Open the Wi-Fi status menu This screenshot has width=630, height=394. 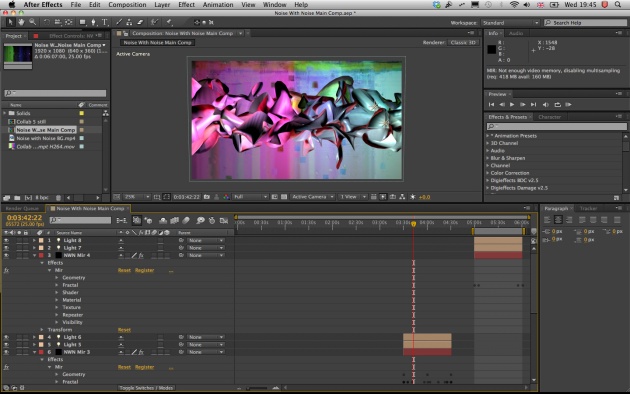tap(514, 5)
